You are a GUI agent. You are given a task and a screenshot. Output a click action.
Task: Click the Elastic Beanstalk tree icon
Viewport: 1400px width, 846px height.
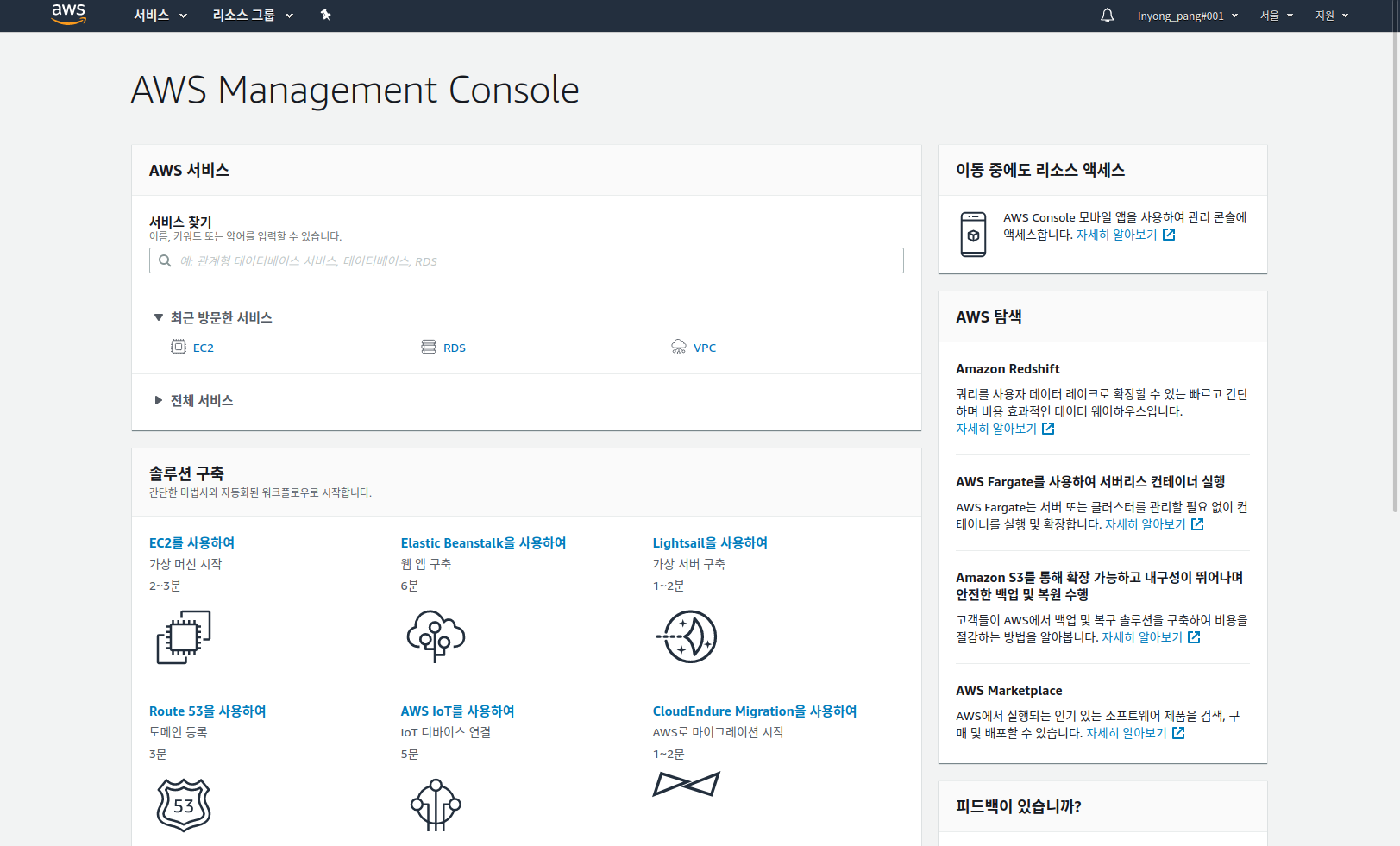[x=436, y=636]
